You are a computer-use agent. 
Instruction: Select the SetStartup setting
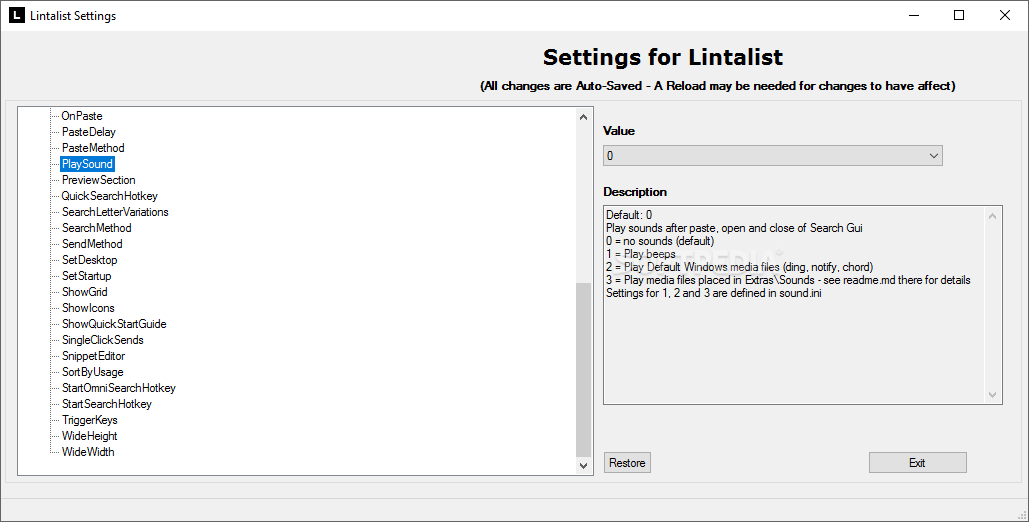pos(87,276)
